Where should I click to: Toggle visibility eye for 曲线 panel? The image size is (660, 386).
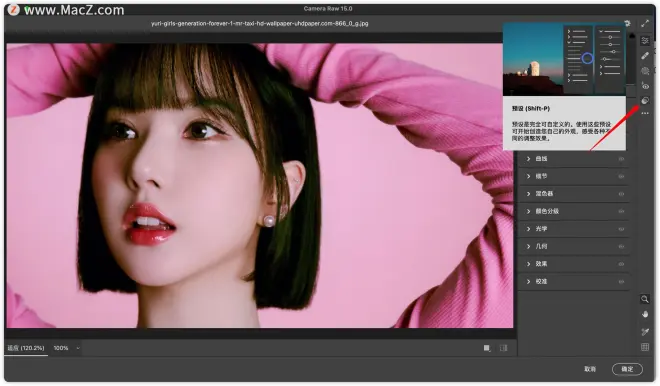pyautogui.click(x=621, y=159)
